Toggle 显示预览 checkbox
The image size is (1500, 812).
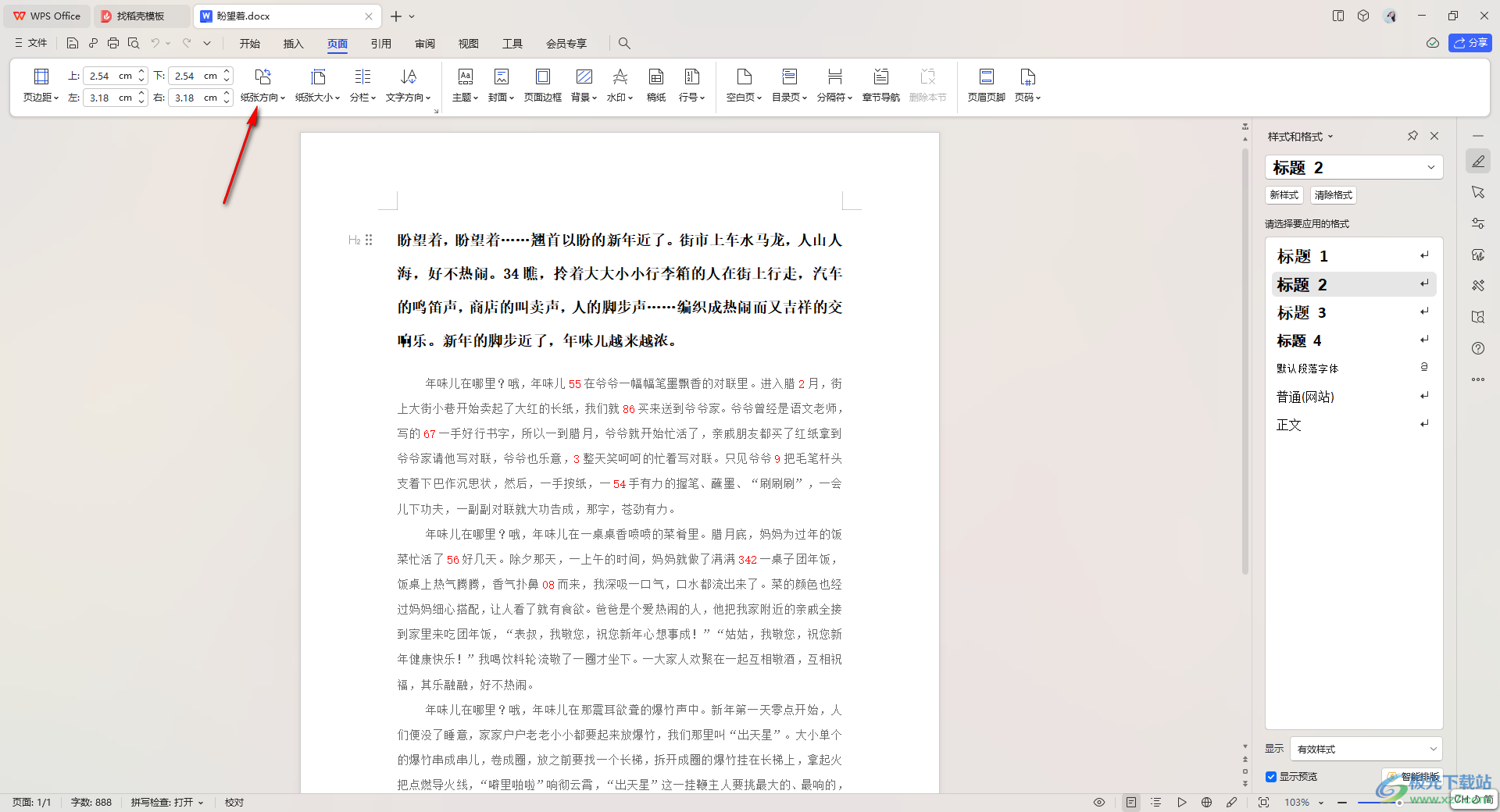(1271, 777)
